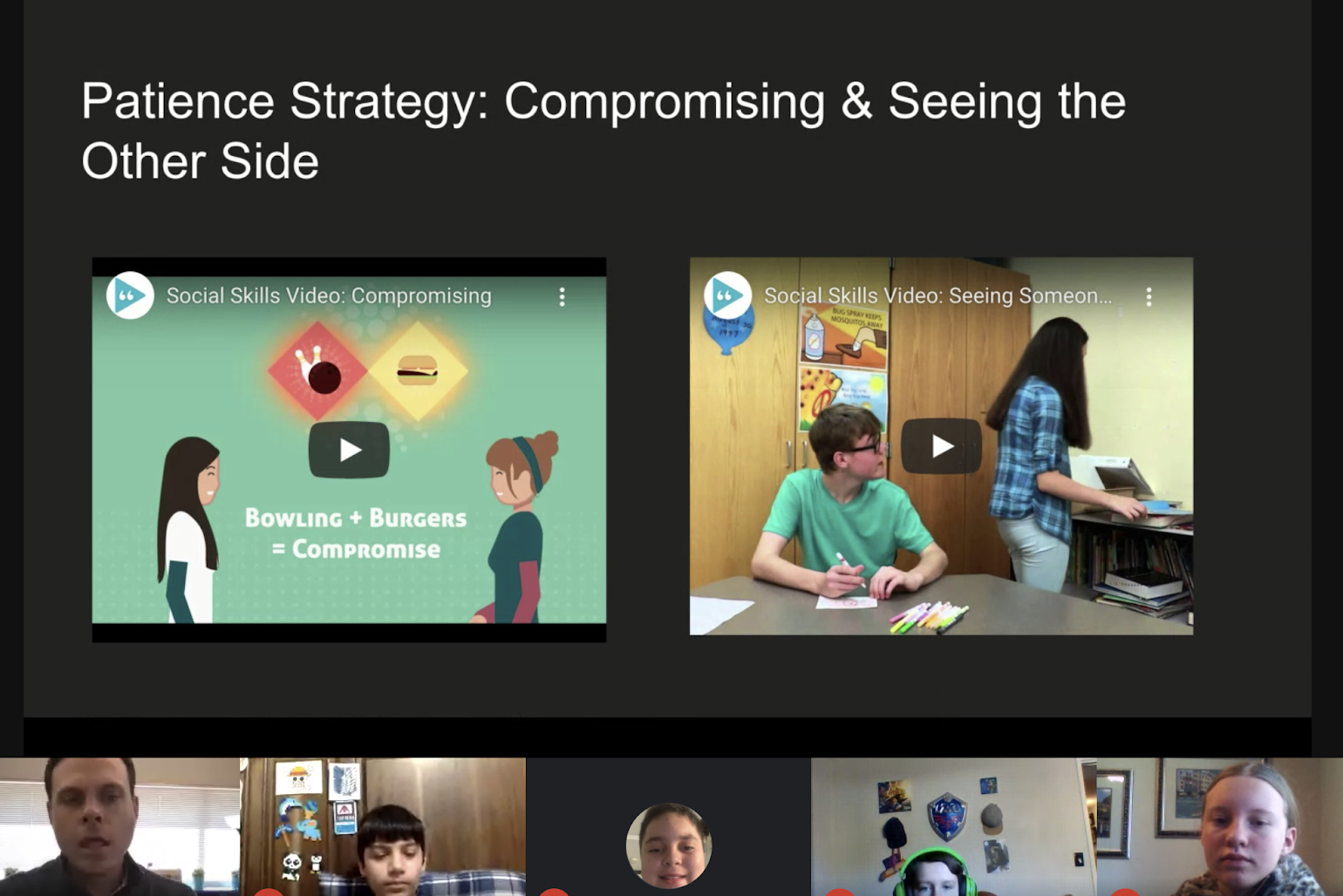Select the participant wearing green headphones
This screenshot has height=896, width=1343.
tap(953, 826)
